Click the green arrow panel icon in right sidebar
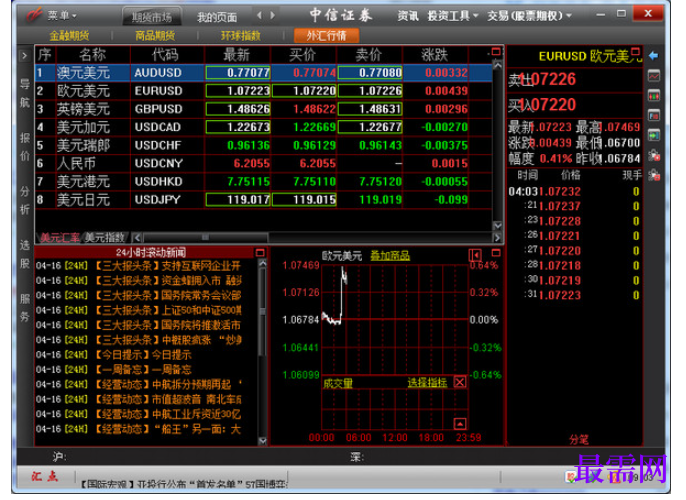The height and width of the screenshot is (500, 686). pos(654,135)
